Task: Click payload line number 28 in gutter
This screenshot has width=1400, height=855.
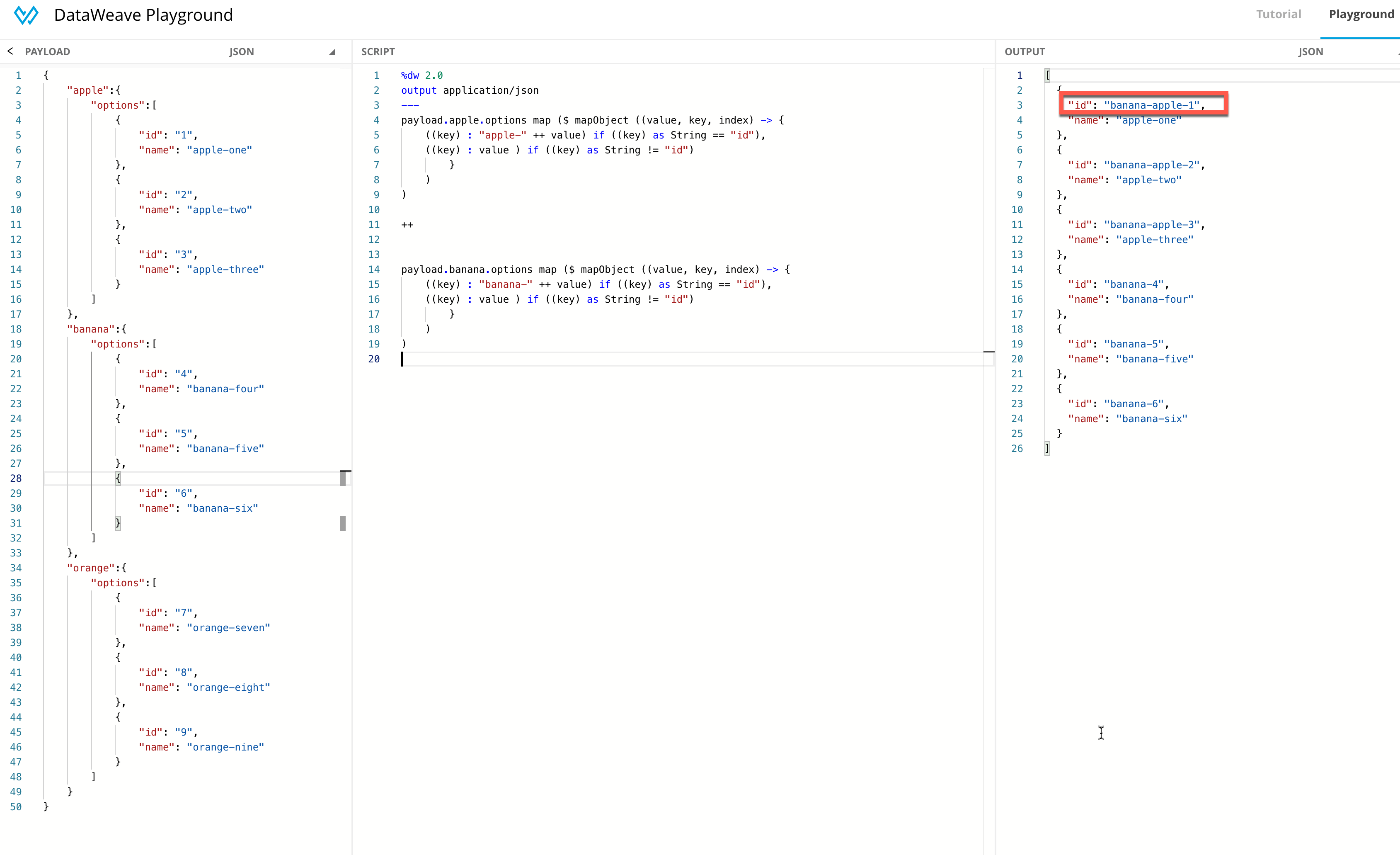Action: click(x=16, y=478)
